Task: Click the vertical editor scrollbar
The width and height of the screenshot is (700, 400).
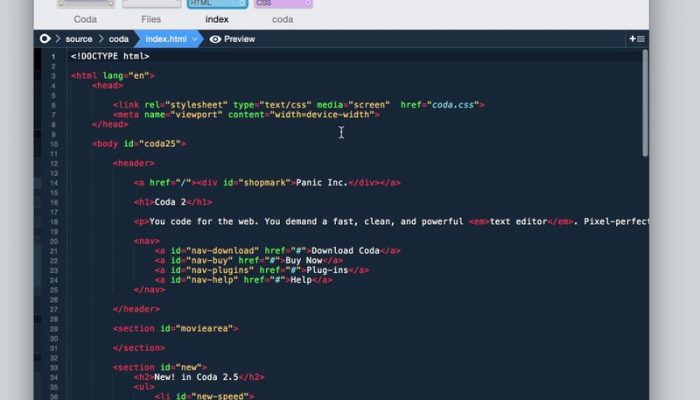Action: coord(645,103)
